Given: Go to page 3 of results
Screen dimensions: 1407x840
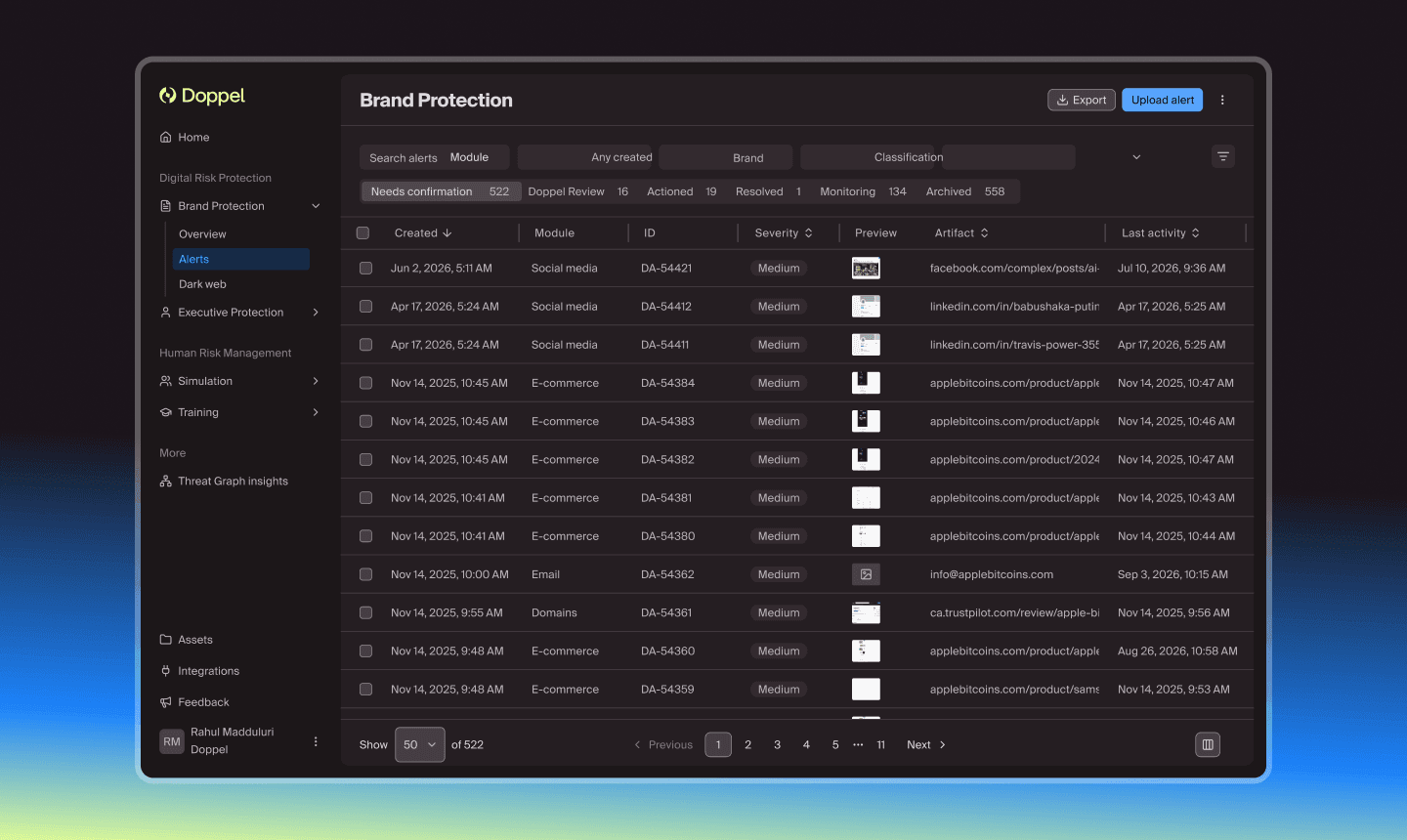Looking at the screenshot, I should point(777,744).
